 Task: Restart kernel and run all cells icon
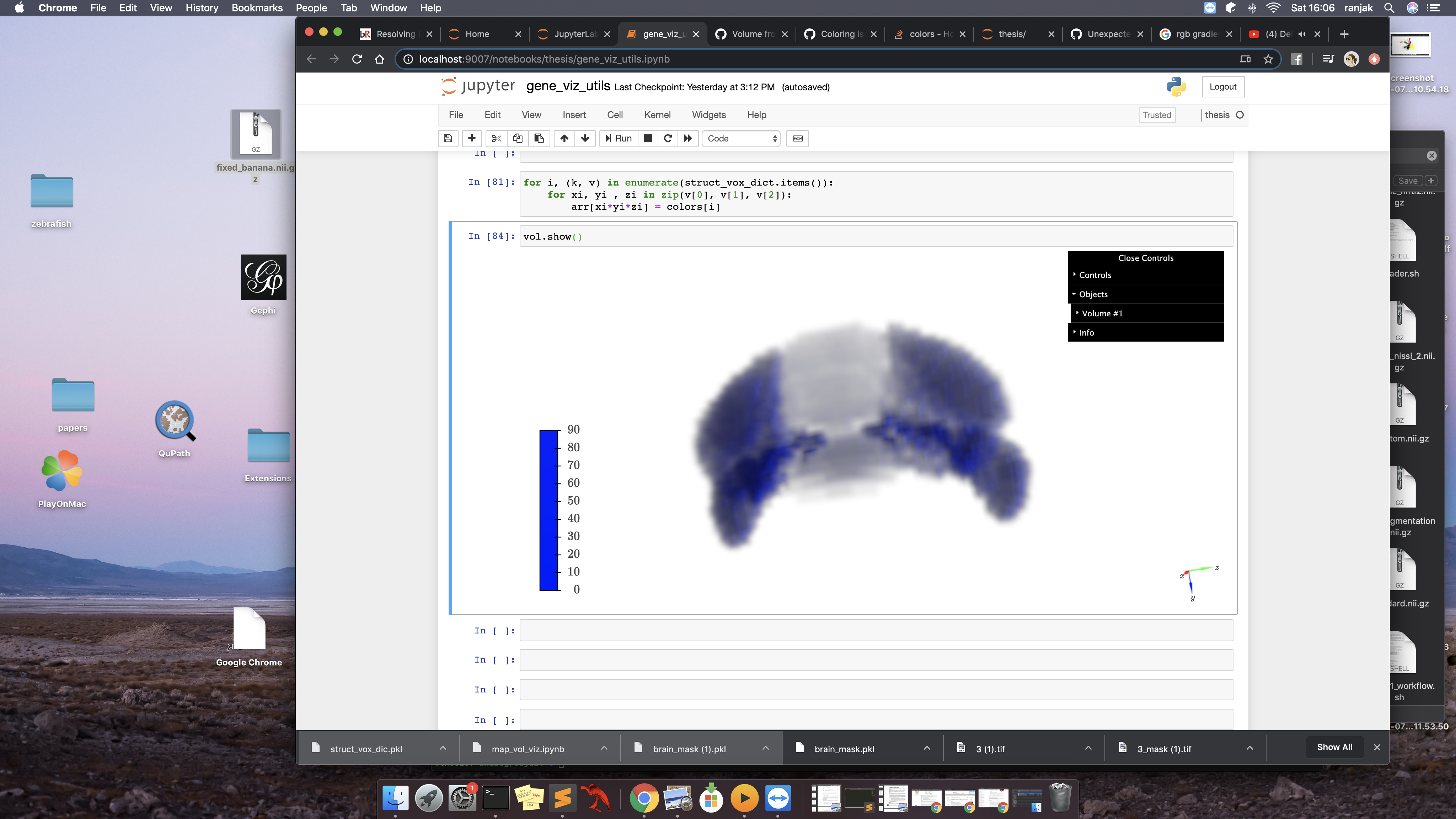[688, 139]
